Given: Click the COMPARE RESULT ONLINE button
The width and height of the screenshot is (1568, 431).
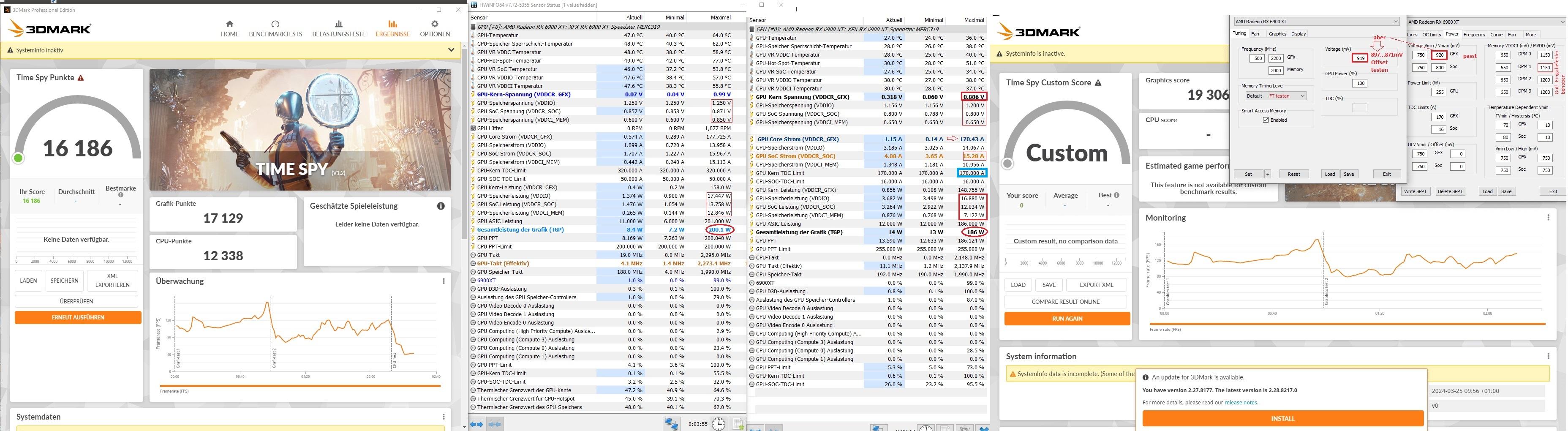Looking at the screenshot, I should tap(1065, 302).
